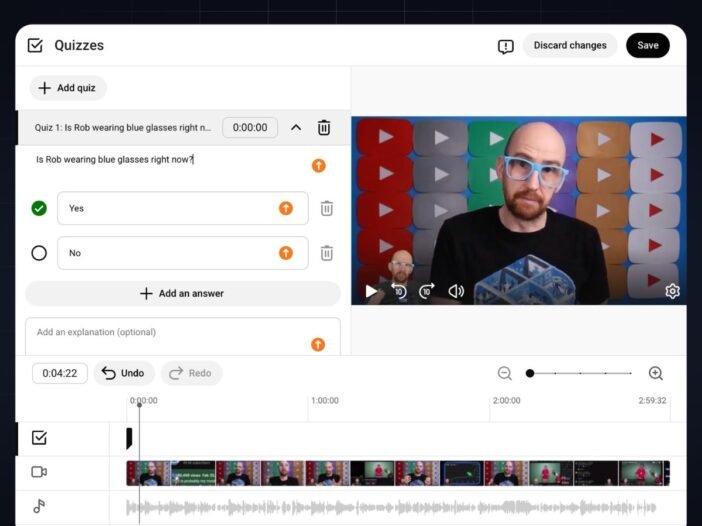Collapse the Quiz 1 panel
Image resolution: width=702 pixels, height=526 pixels.
pyautogui.click(x=296, y=128)
